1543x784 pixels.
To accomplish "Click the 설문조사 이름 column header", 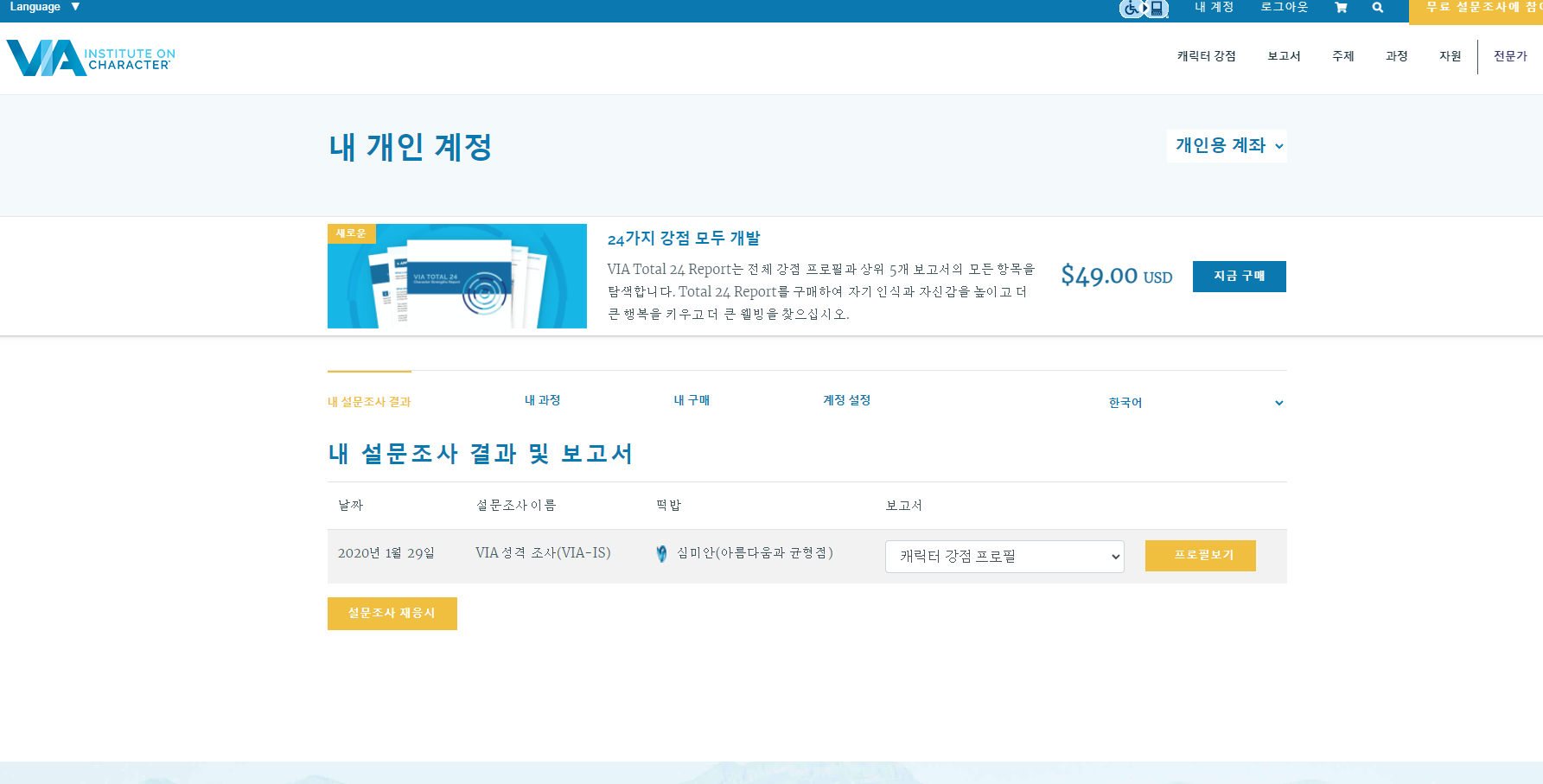I will tap(516, 506).
